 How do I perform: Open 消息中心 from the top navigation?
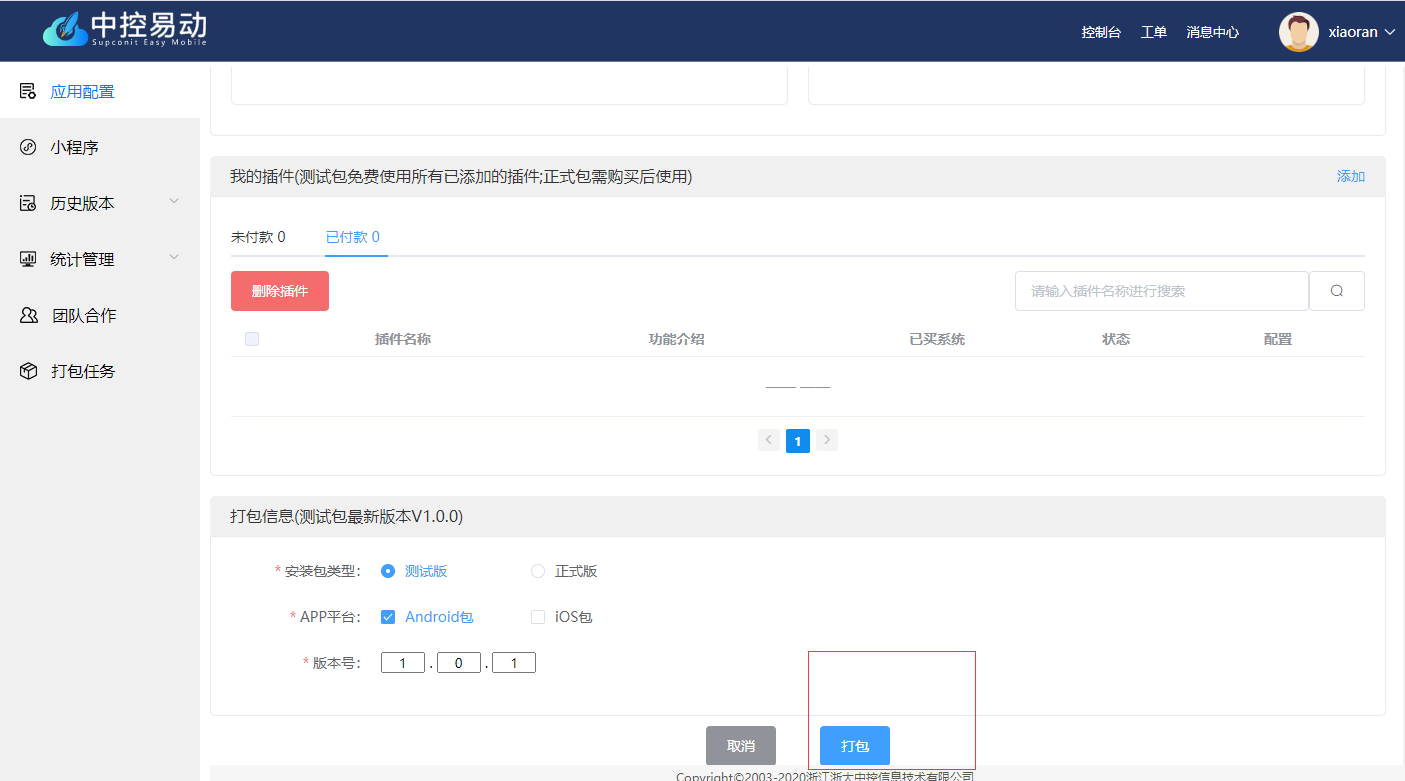(1213, 32)
